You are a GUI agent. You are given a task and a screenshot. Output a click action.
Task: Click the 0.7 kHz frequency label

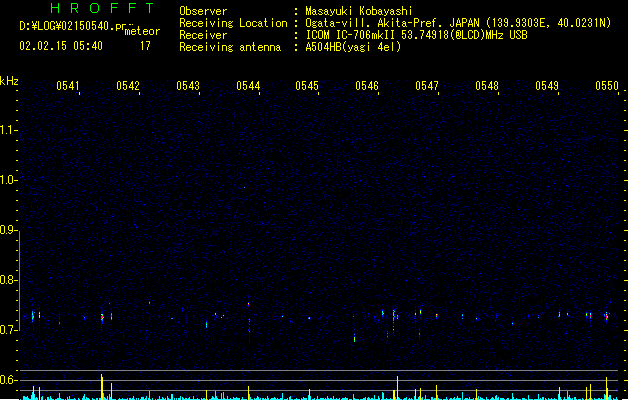tap(8, 330)
